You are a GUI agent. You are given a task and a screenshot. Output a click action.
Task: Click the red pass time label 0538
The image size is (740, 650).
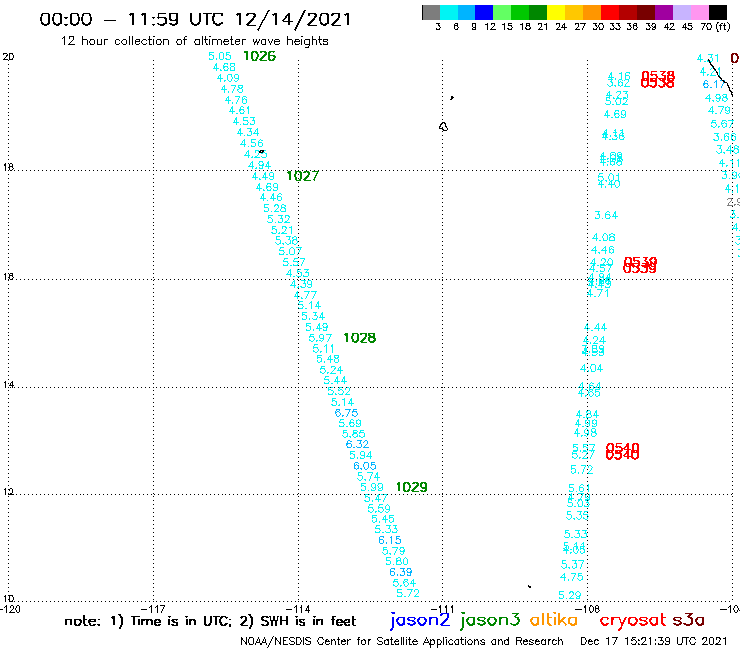658,79
